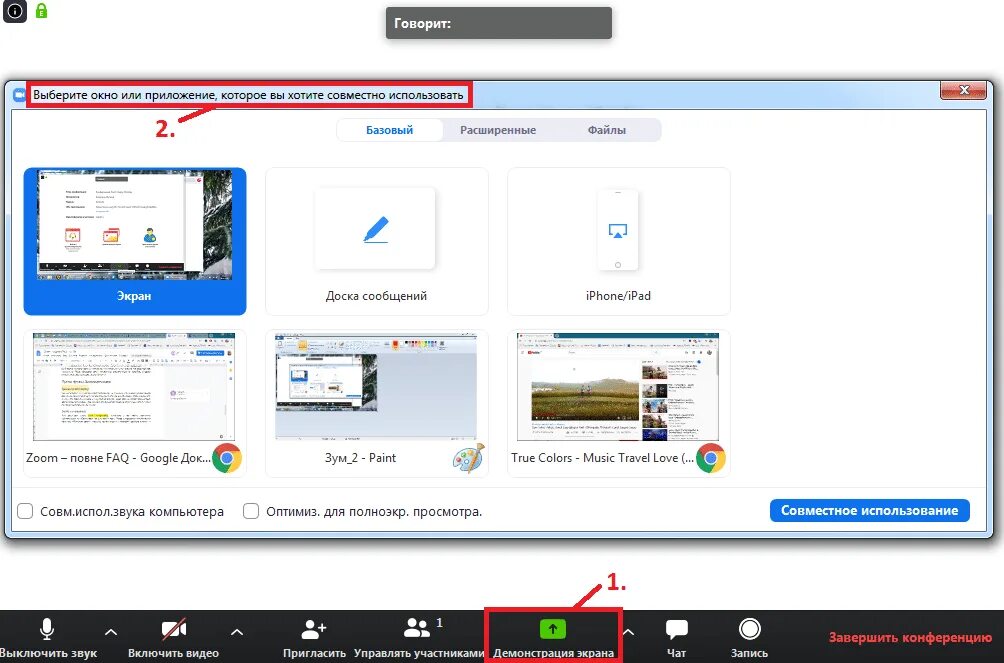Image resolution: width=1004 pixels, height=663 pixels.
Task: Click the Говорит: speaker indicator bar
Action: click(x=499, y=23)
